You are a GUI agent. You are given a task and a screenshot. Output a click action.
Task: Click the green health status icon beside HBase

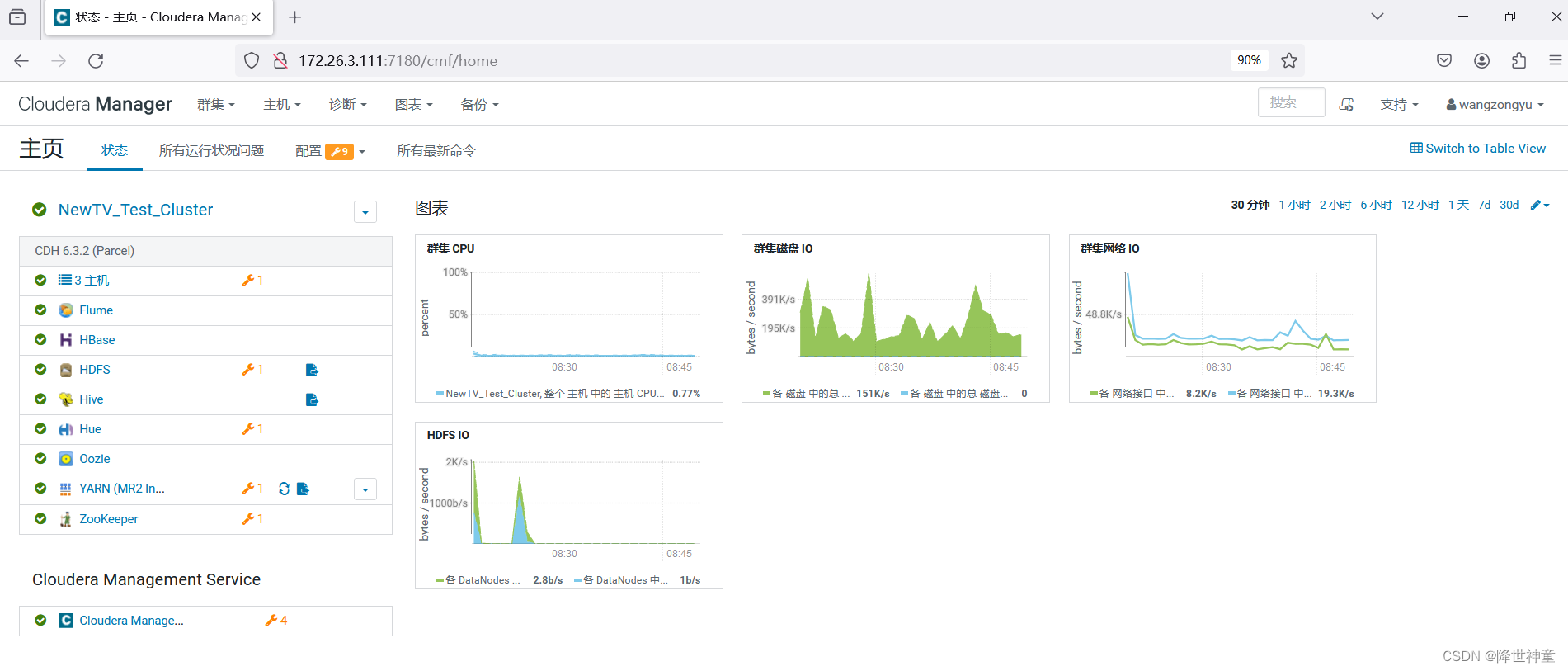click(40, 340)
